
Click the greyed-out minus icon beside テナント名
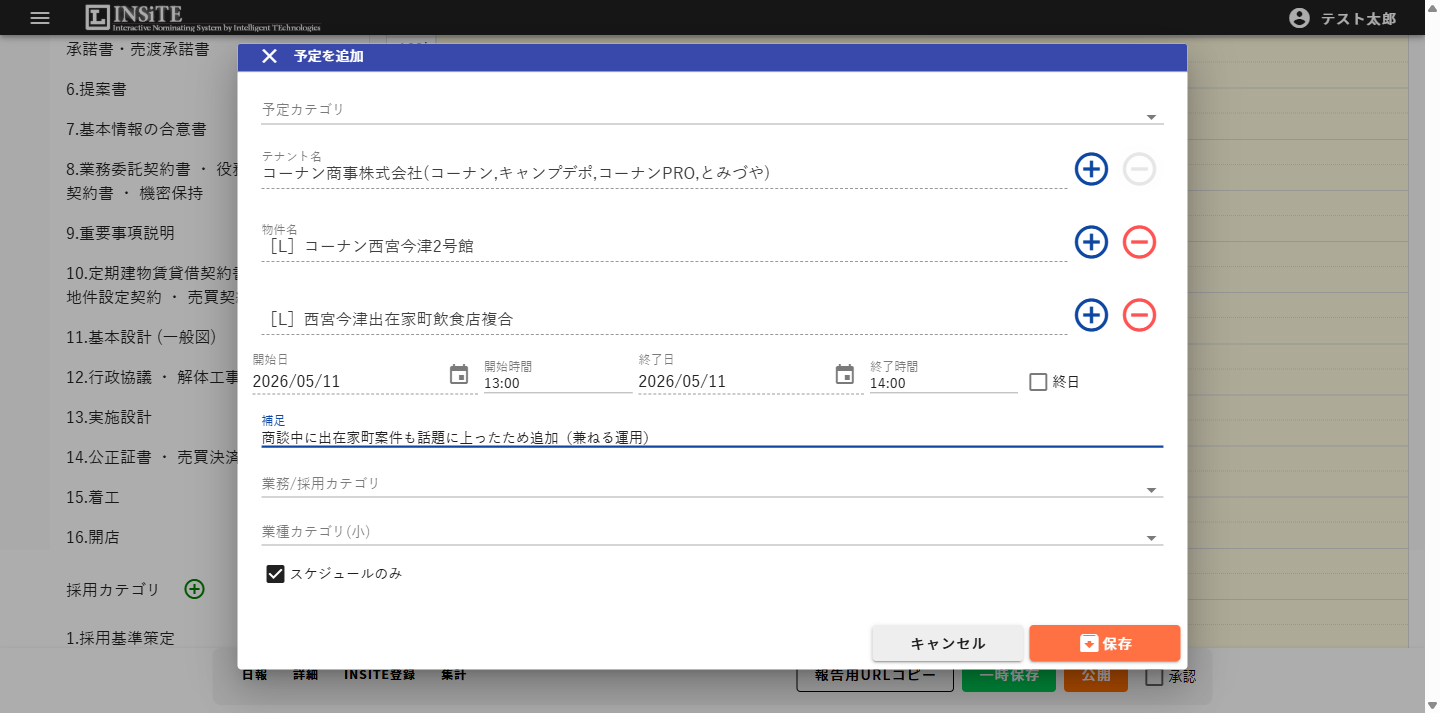pyautogui.click(x=1139, y=169)
